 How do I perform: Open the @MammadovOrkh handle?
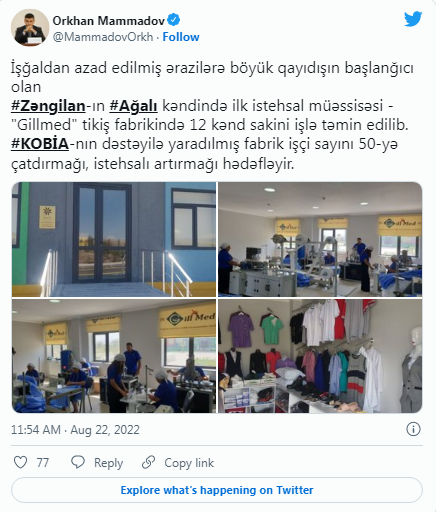pyautogui.click(x=103, y=37)
